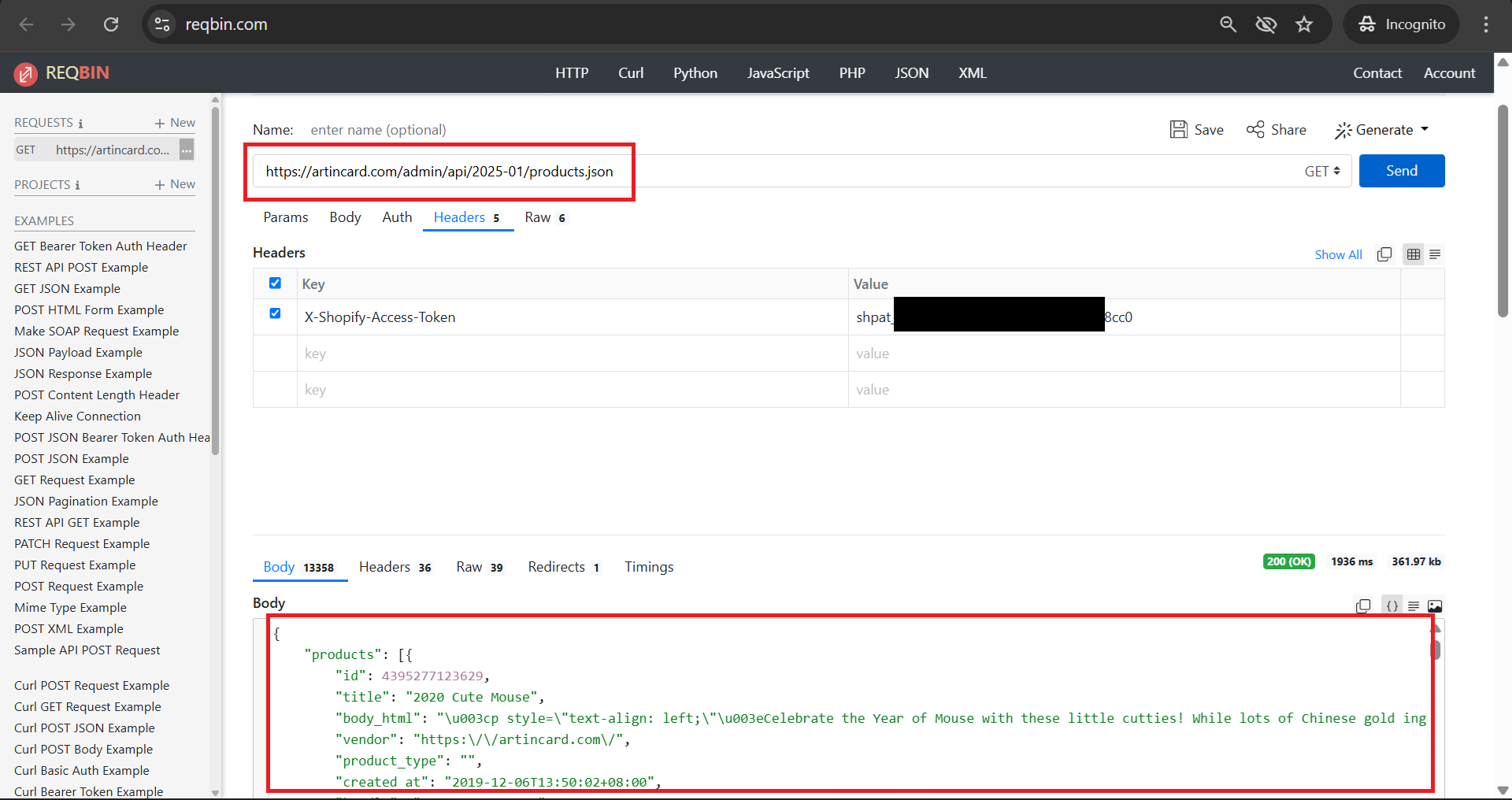This screenshot has height=800, width=1512.
Task: Open the PHP menu
Action: (x=852, y=73)
